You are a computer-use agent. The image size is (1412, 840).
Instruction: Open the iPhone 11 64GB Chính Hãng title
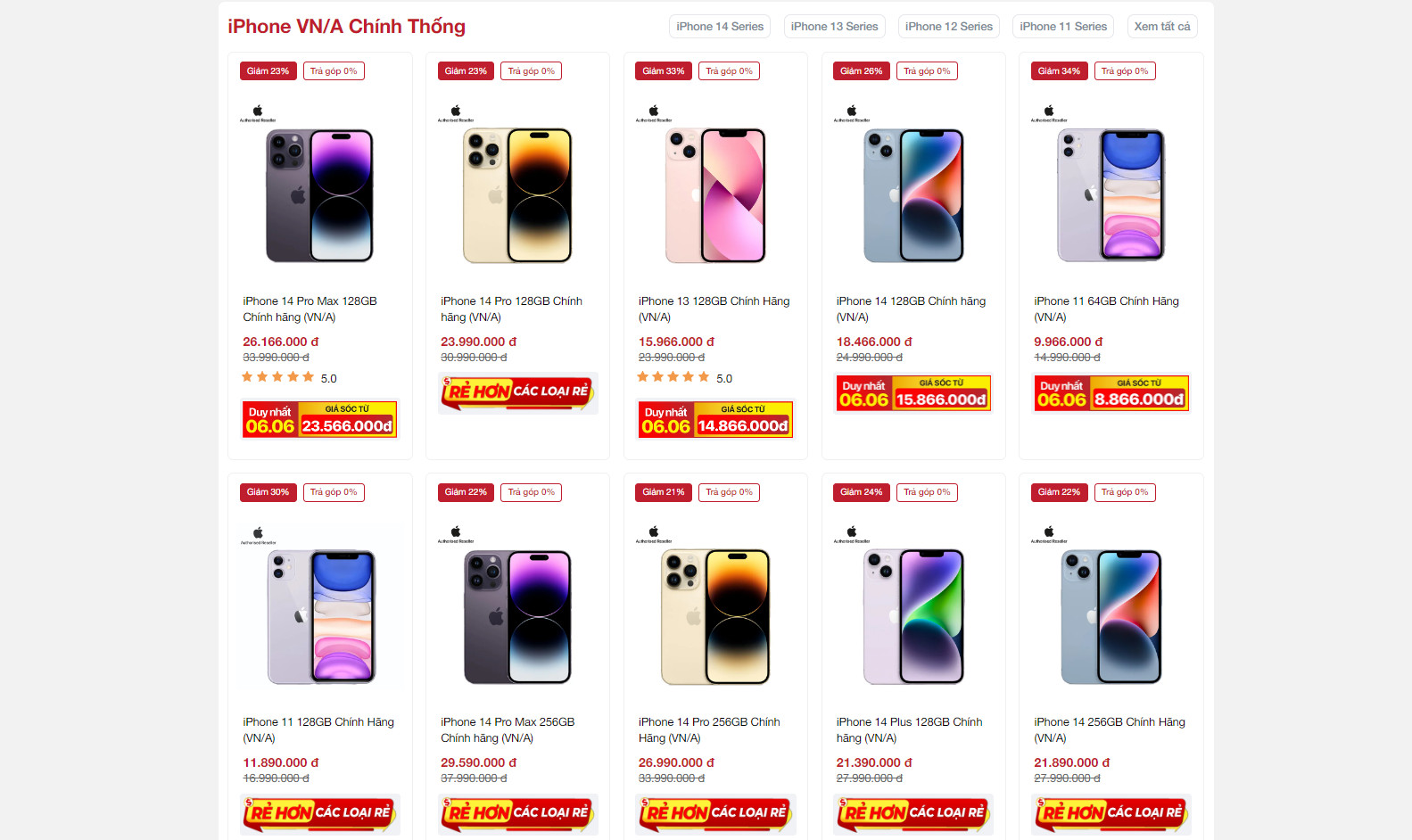click(x=1106, y=309)
